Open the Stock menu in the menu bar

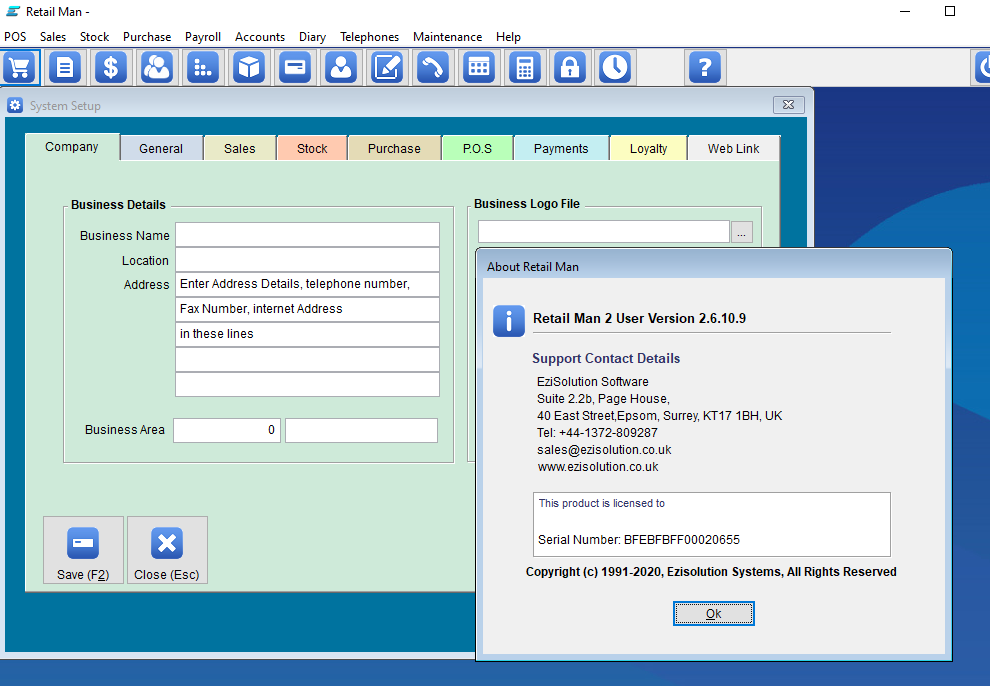point(95,37)
